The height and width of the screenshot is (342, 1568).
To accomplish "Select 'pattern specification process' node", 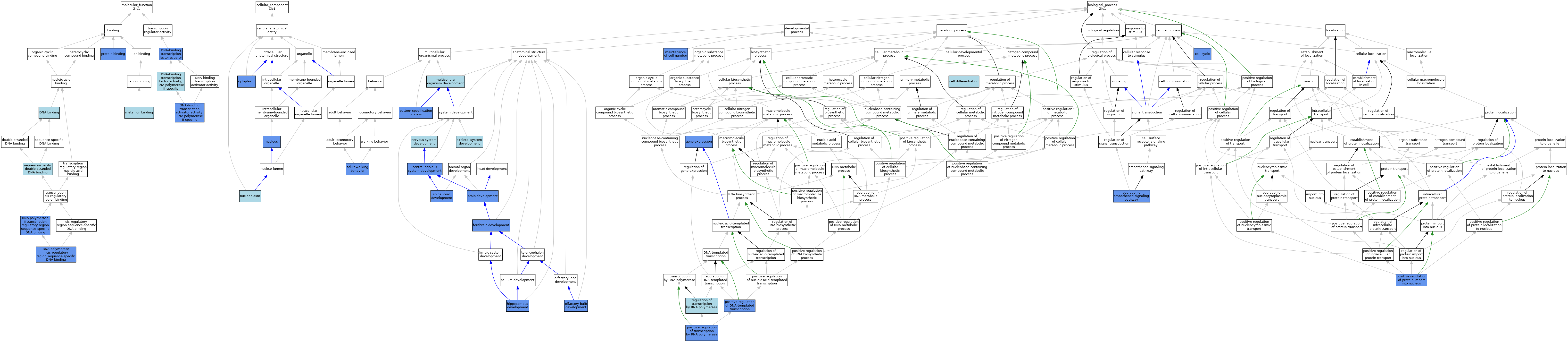I will pos(416,112).
